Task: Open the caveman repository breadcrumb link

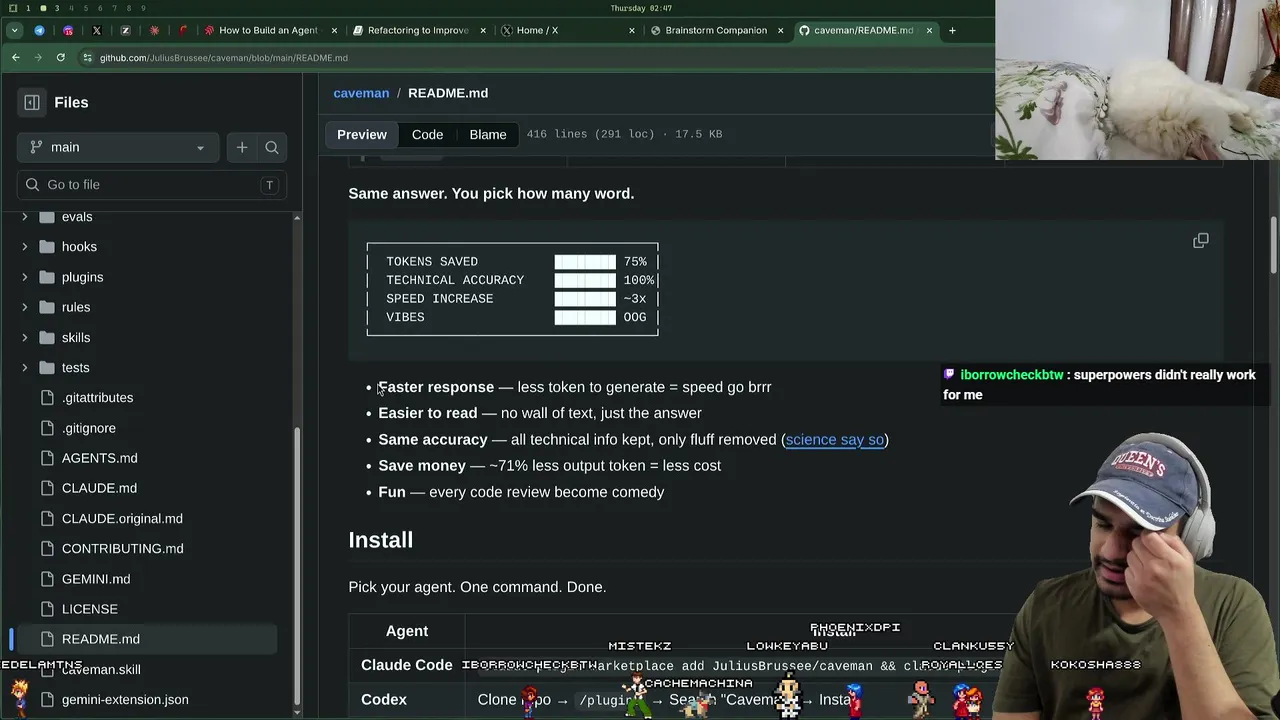Action: pos(361,93)
